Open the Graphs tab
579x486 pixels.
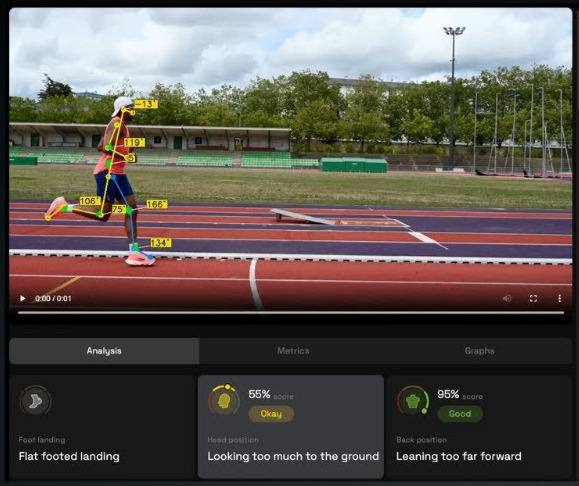coord(479,351)
